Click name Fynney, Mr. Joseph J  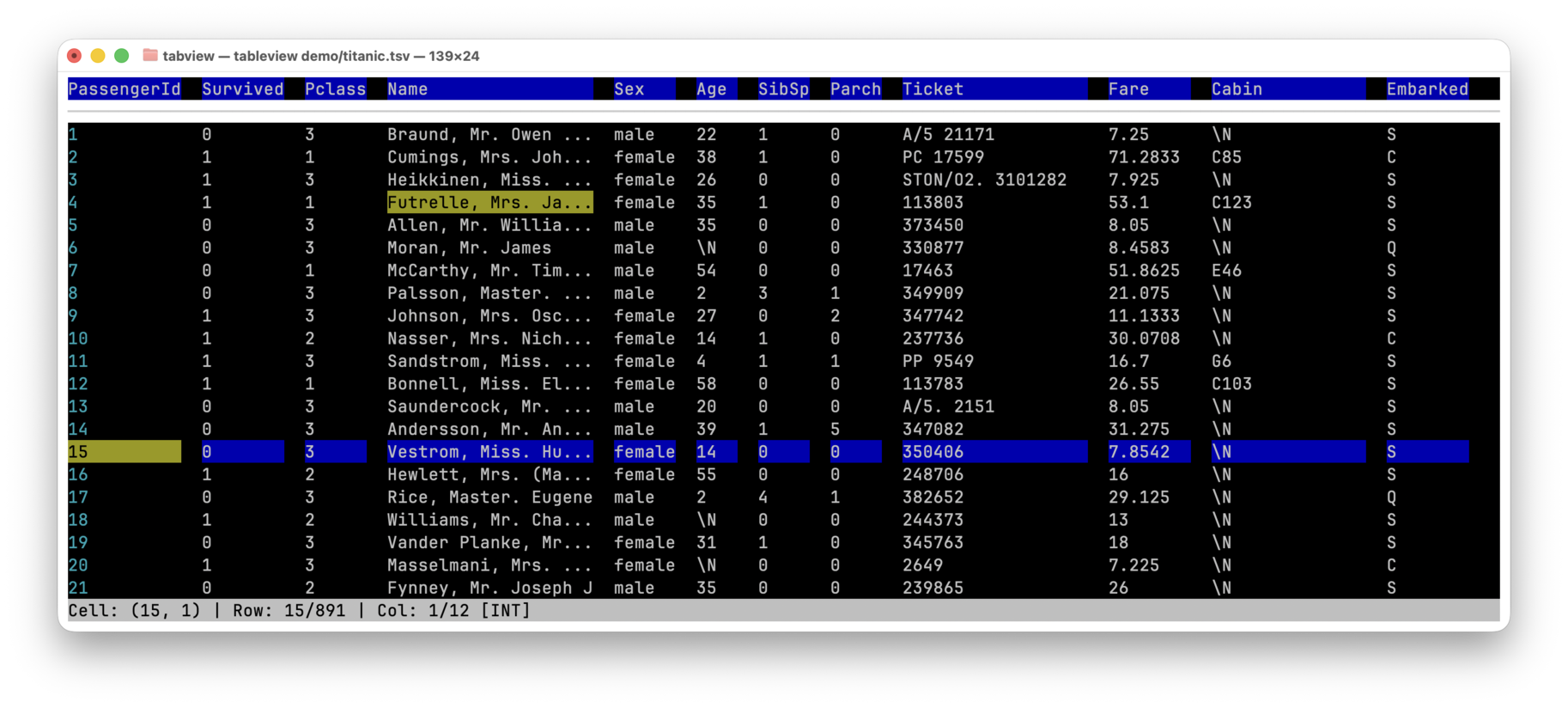489,588
